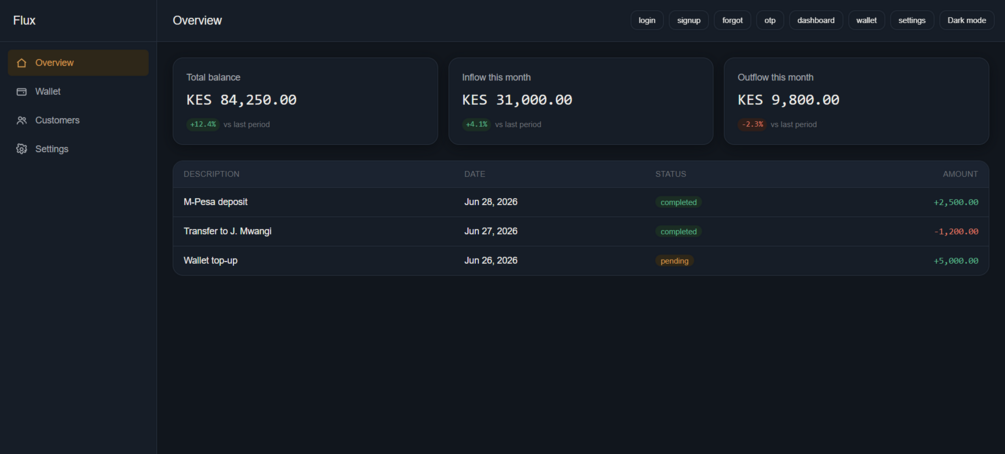Select the KES 9,800.00 outflow value
The image size is (1005, 454).
tap(788, 100)
